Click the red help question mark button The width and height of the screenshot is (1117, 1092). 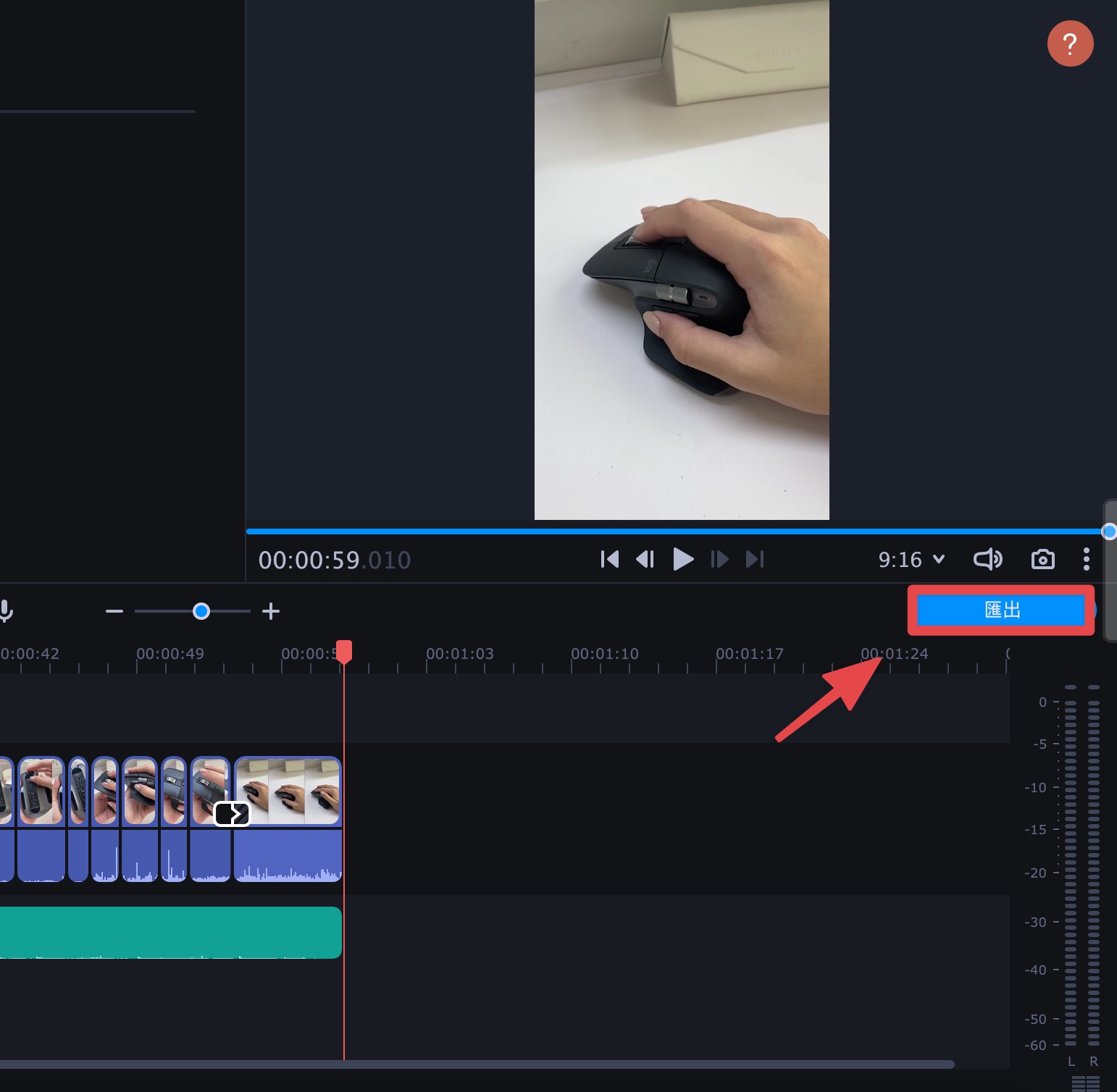(1070, 43)
